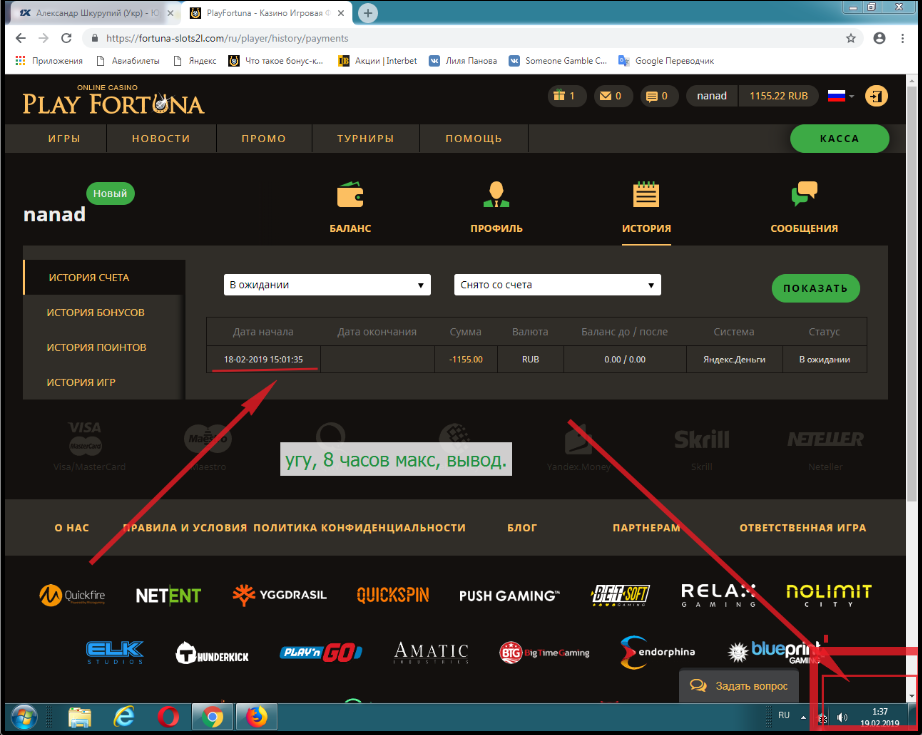922x735 pixels.
Task: Open a new browser tab
Action: click(368, 13)
